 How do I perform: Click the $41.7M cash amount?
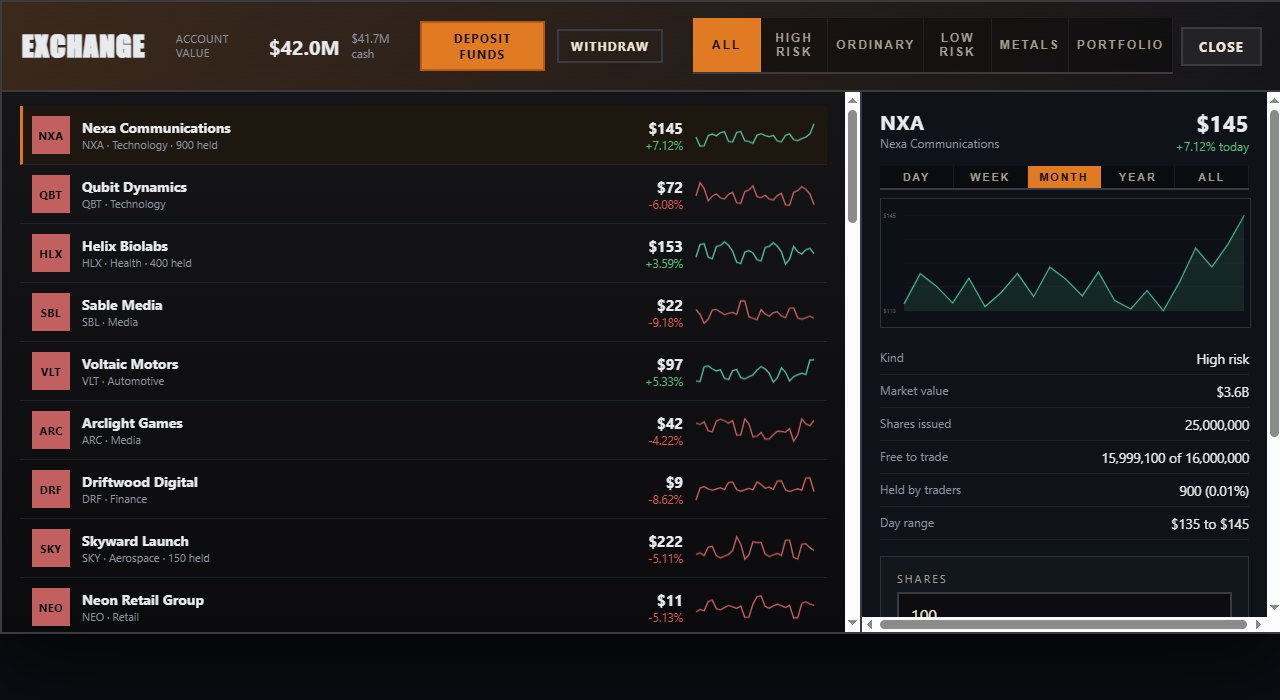pos(370,39)
